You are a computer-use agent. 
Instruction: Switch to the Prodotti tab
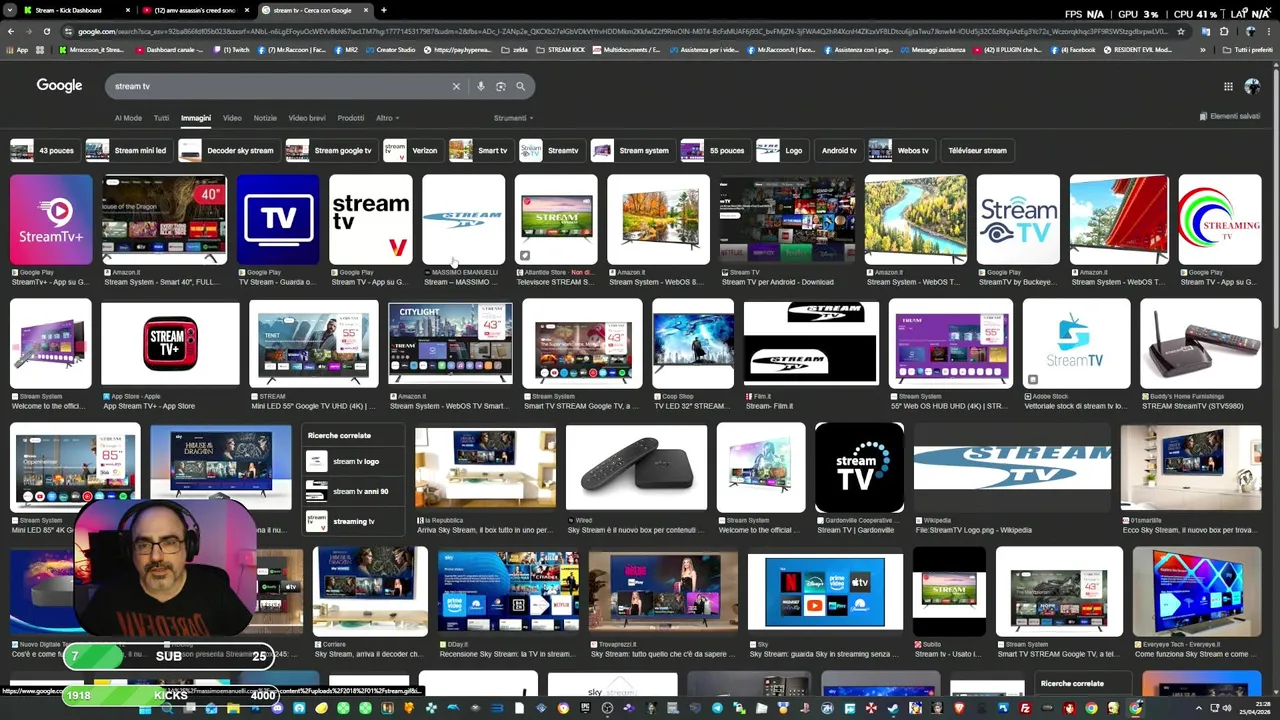coord(351,118)
